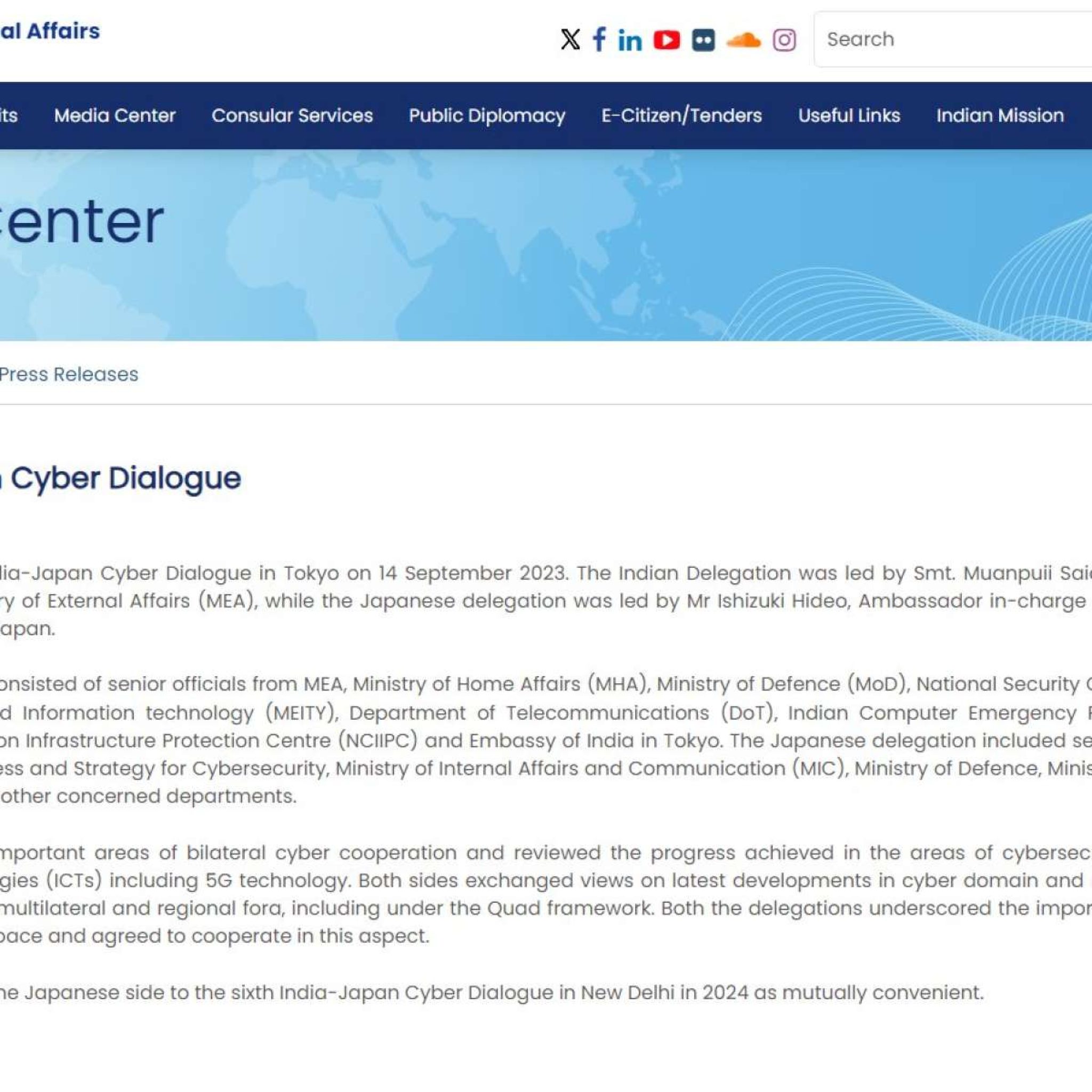Focus the Search input field

tap(953, 39)
